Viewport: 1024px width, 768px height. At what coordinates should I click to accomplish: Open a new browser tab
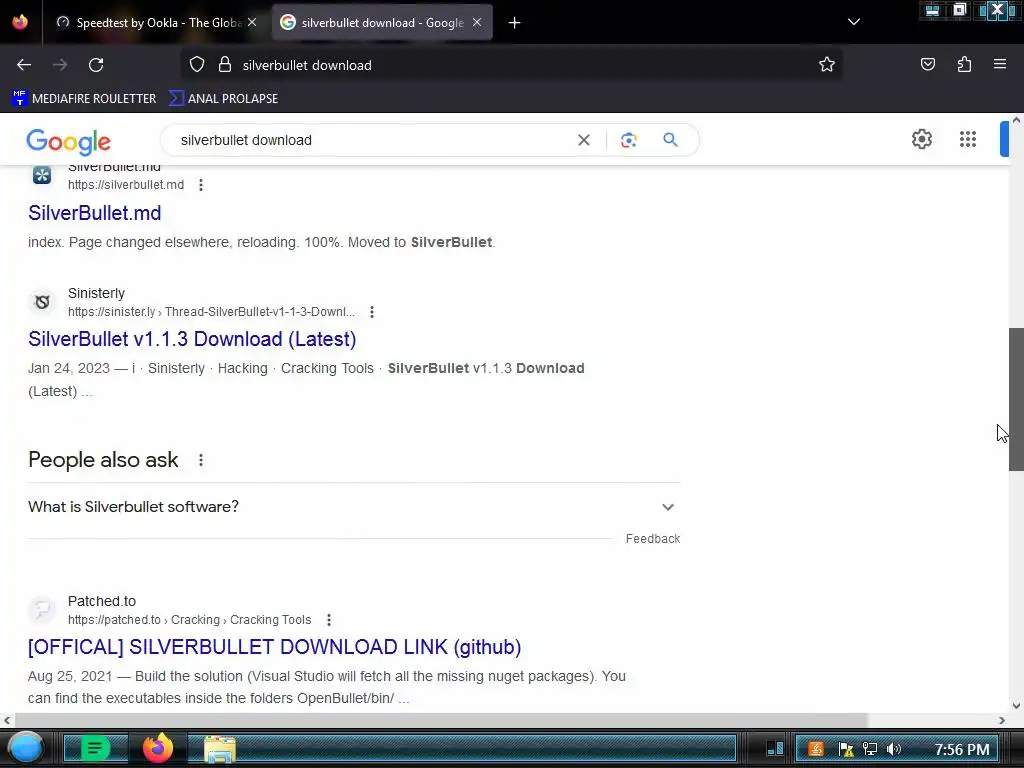pyautogui.click(x=515, y=23)
